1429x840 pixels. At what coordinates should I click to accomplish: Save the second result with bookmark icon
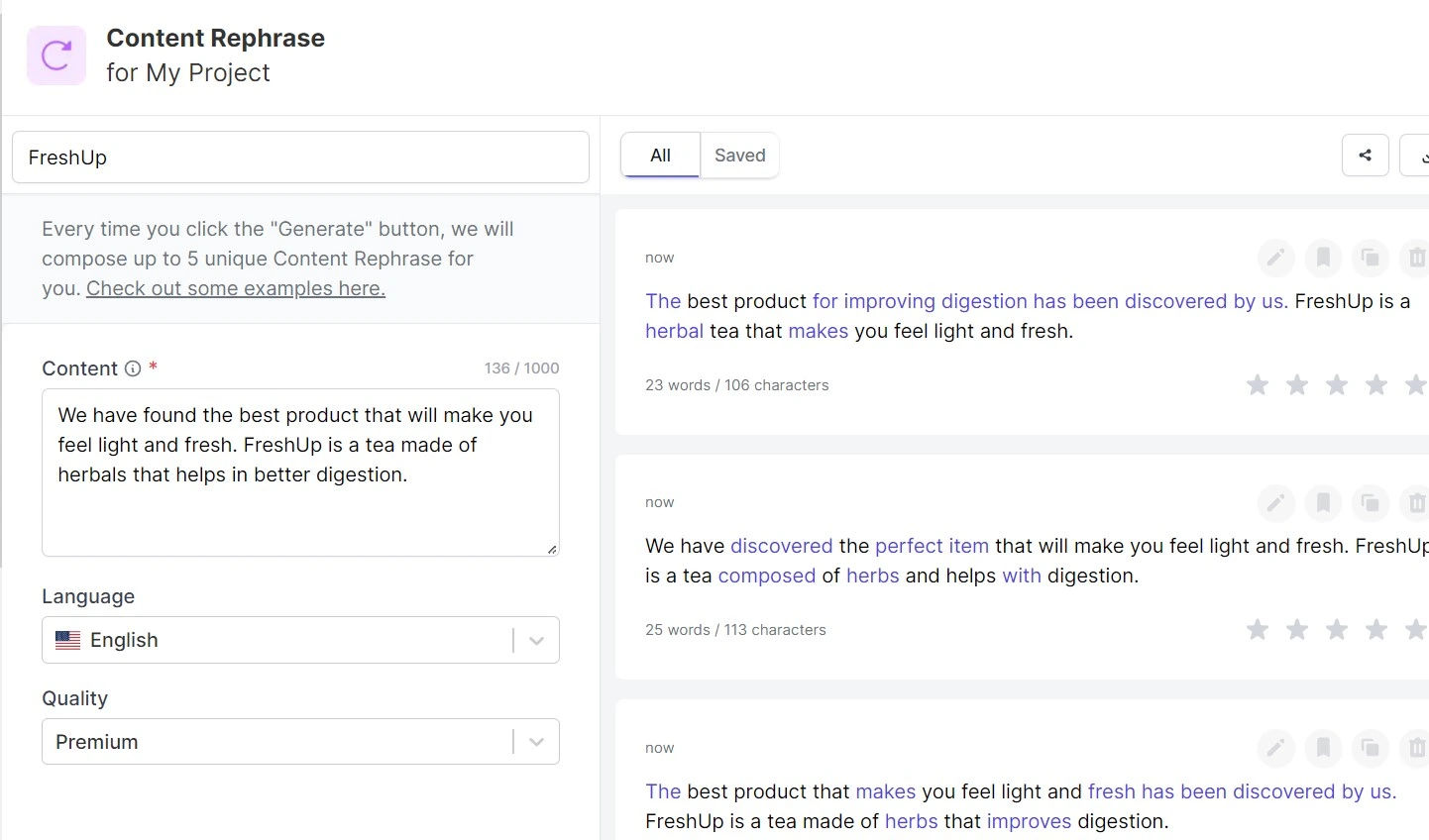coord(1323,503)
